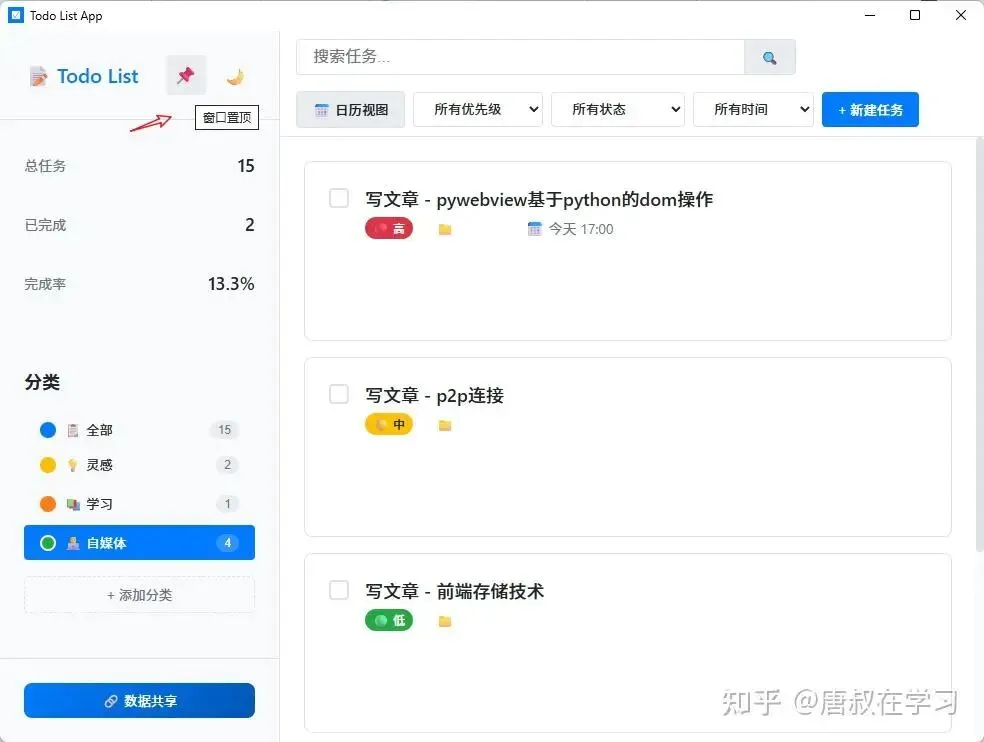Click the pin window-on-top icon
Screen dimensions: 984x742
click(186, 75)
